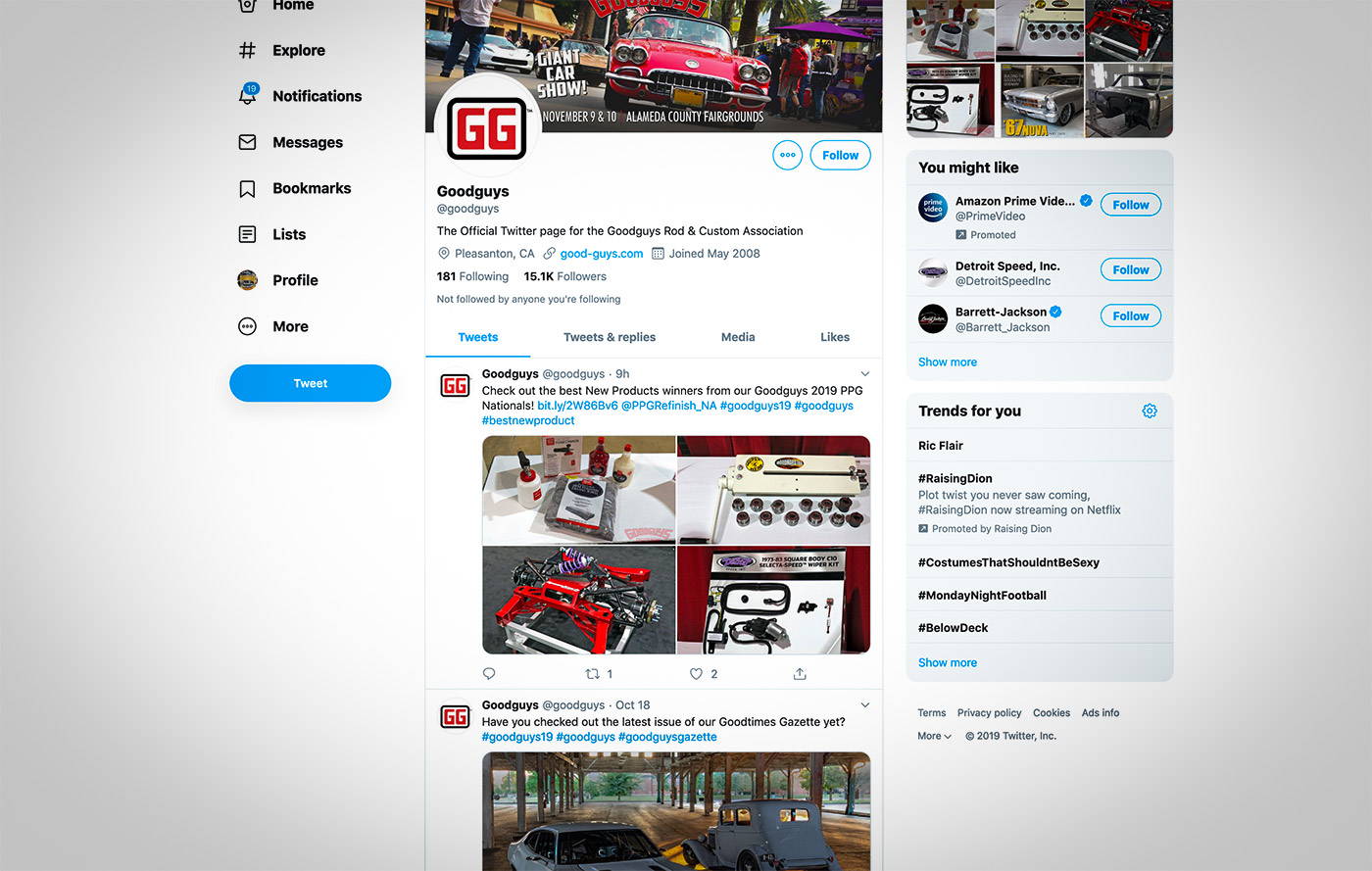Viewport: 1372px width, 871px height.
Task: Like the New Products winners tweet
Action: click(x=696, y=673)
